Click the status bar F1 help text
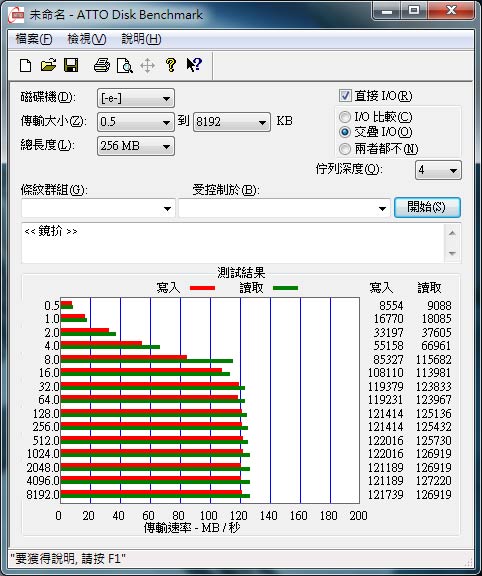 pos(68,559)
